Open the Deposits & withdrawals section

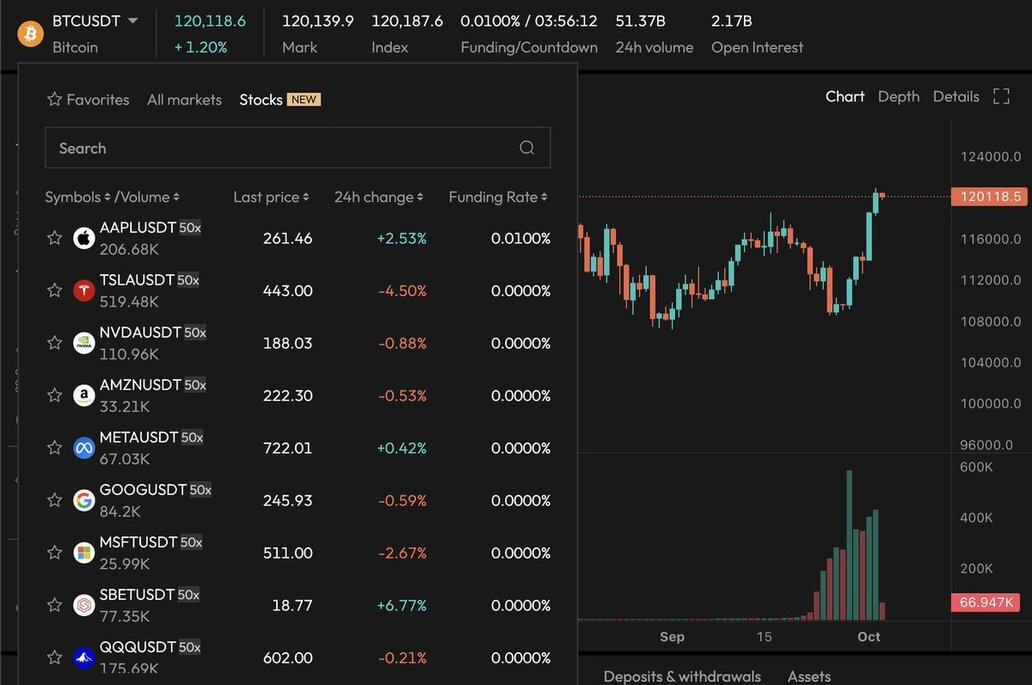682,676
